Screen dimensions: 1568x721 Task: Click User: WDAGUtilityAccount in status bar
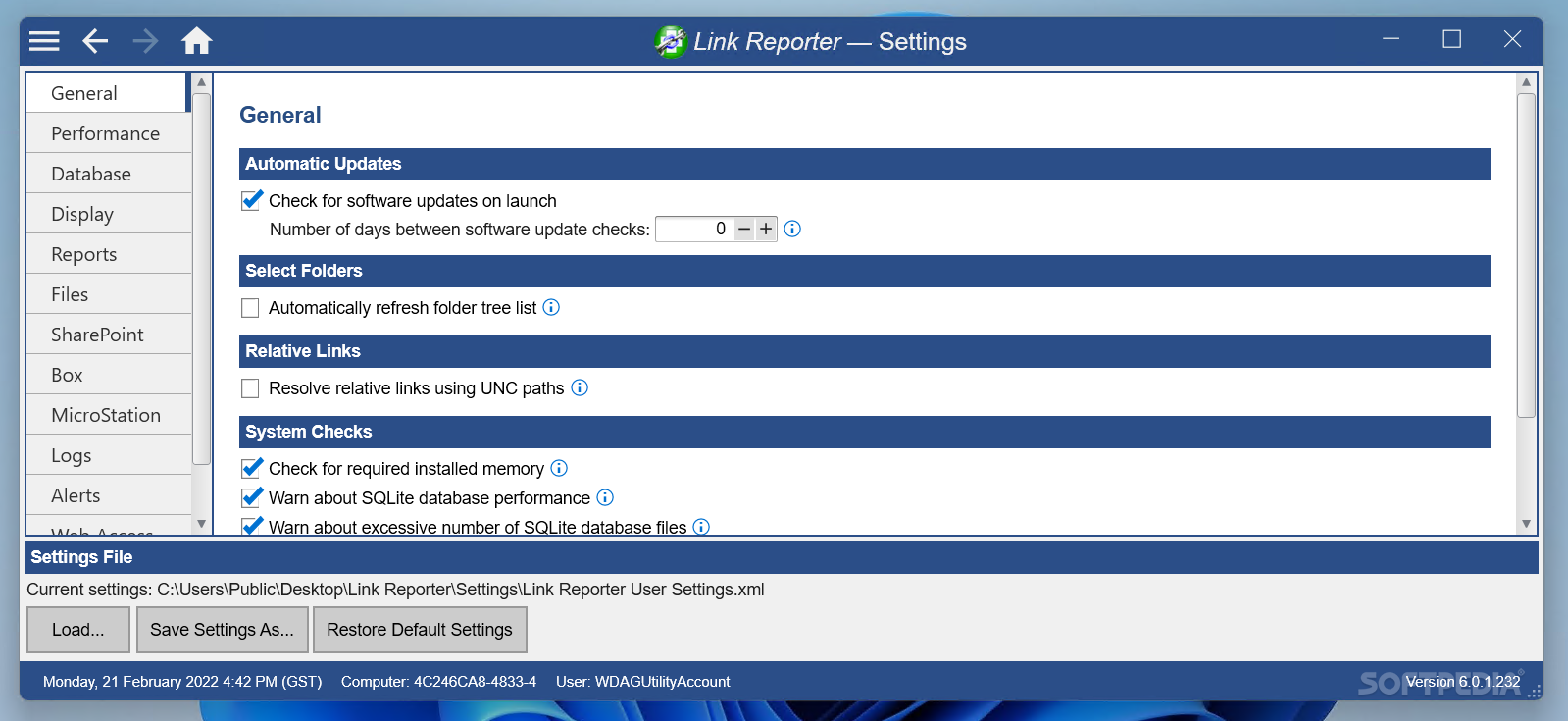642,682
